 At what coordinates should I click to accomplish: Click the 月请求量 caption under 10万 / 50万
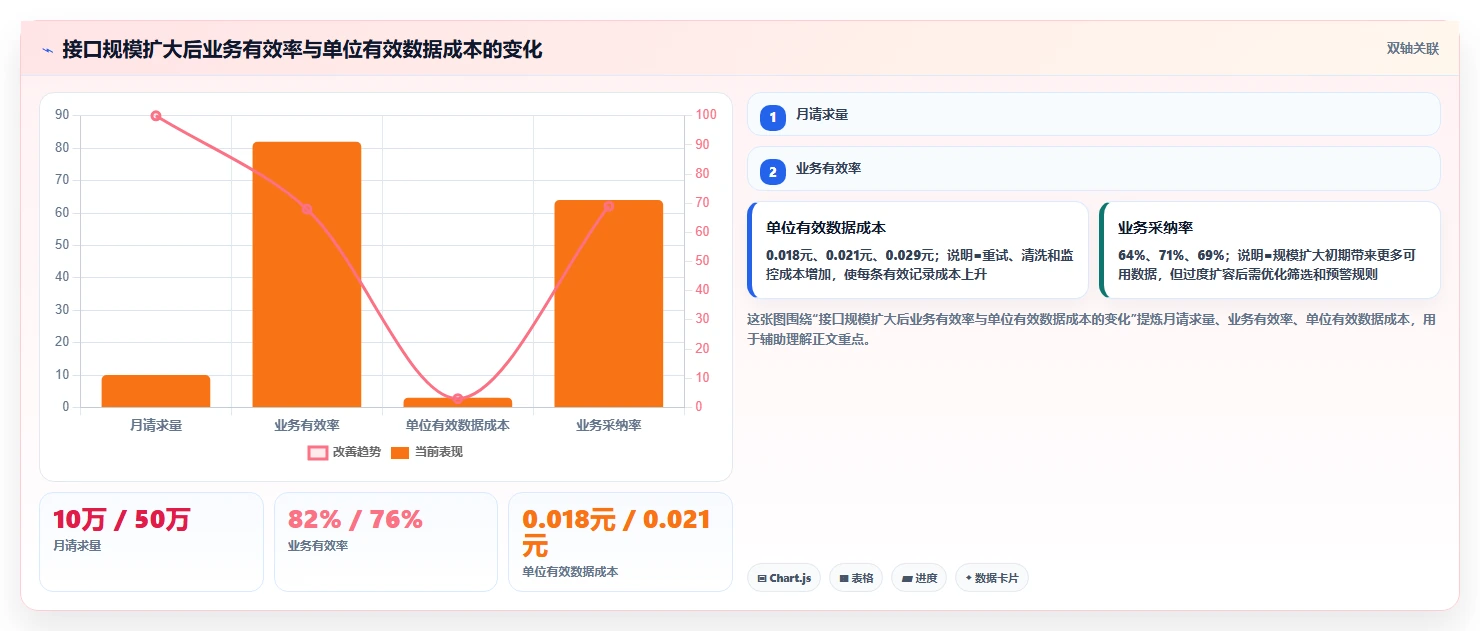pos(77,546)
